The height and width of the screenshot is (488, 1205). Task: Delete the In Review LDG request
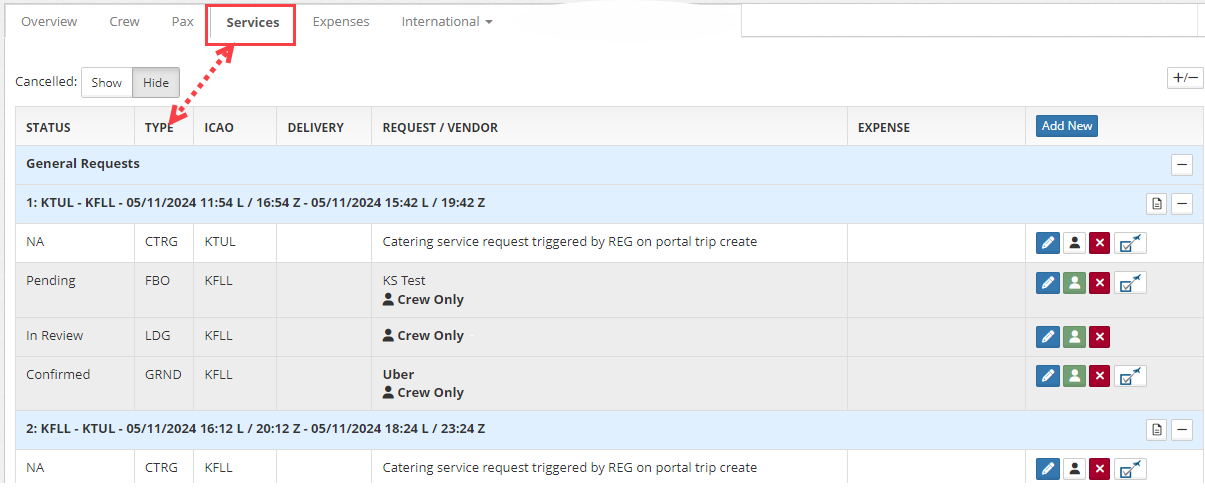click(1100, 337)
